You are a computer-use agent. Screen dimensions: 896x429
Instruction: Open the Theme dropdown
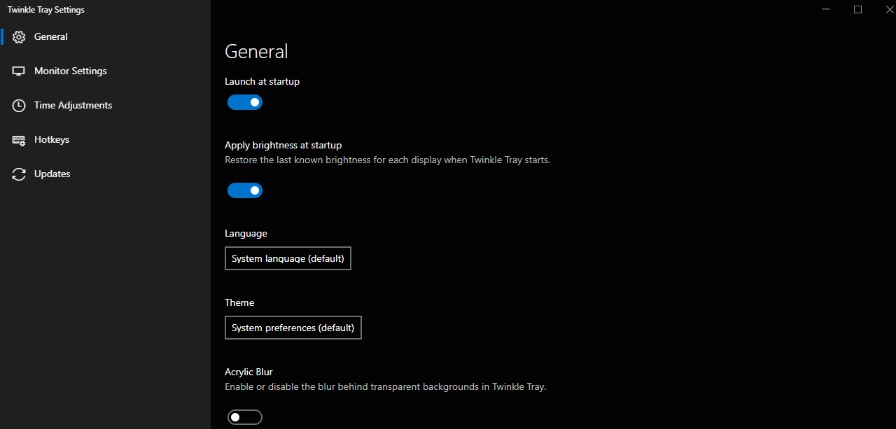point(293,328)
